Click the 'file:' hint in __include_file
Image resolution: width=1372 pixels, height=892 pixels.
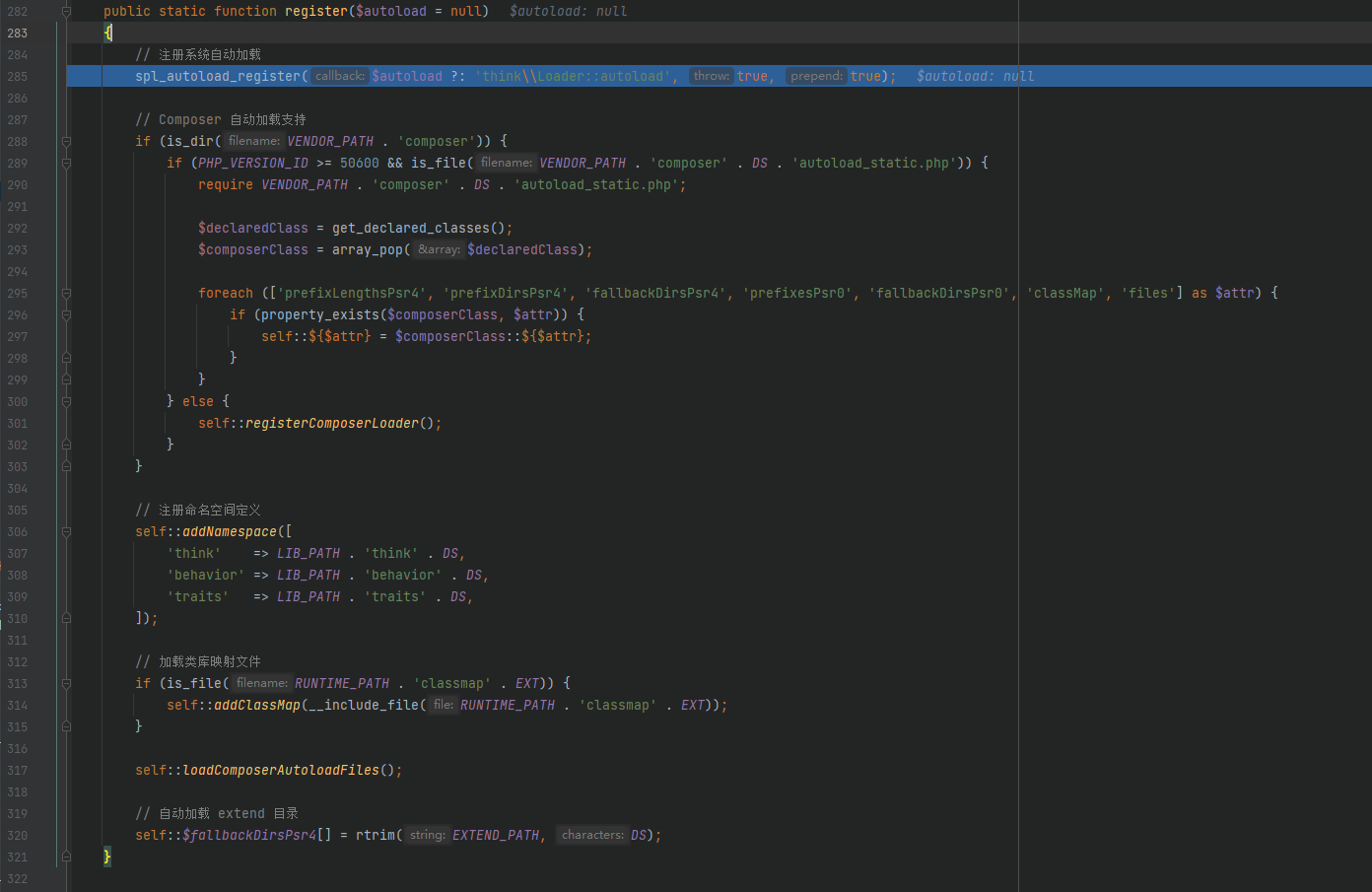[x=444, y=705]
